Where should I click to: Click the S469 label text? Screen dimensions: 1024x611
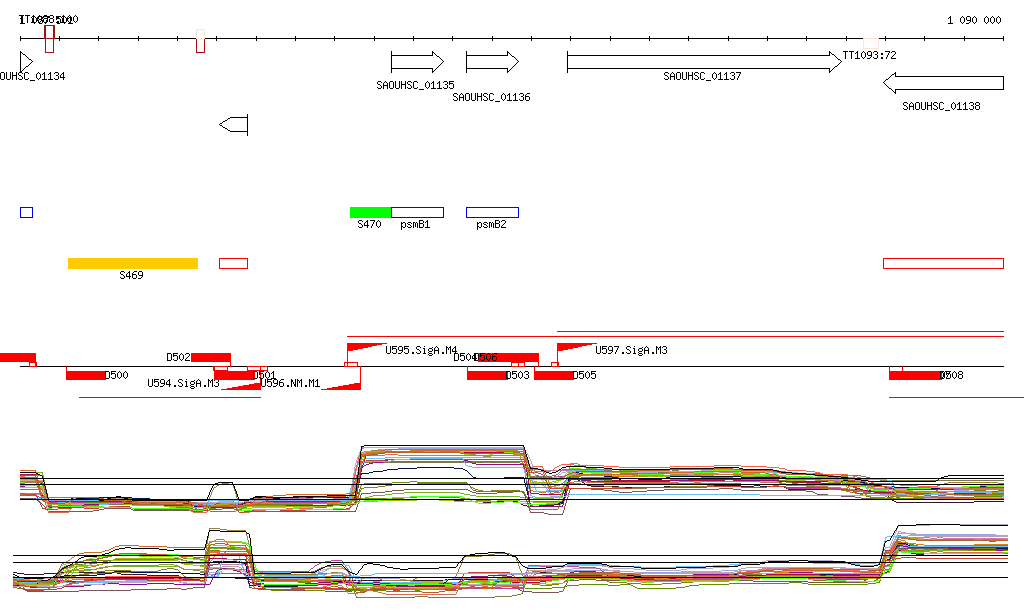(x=131, y=275)
